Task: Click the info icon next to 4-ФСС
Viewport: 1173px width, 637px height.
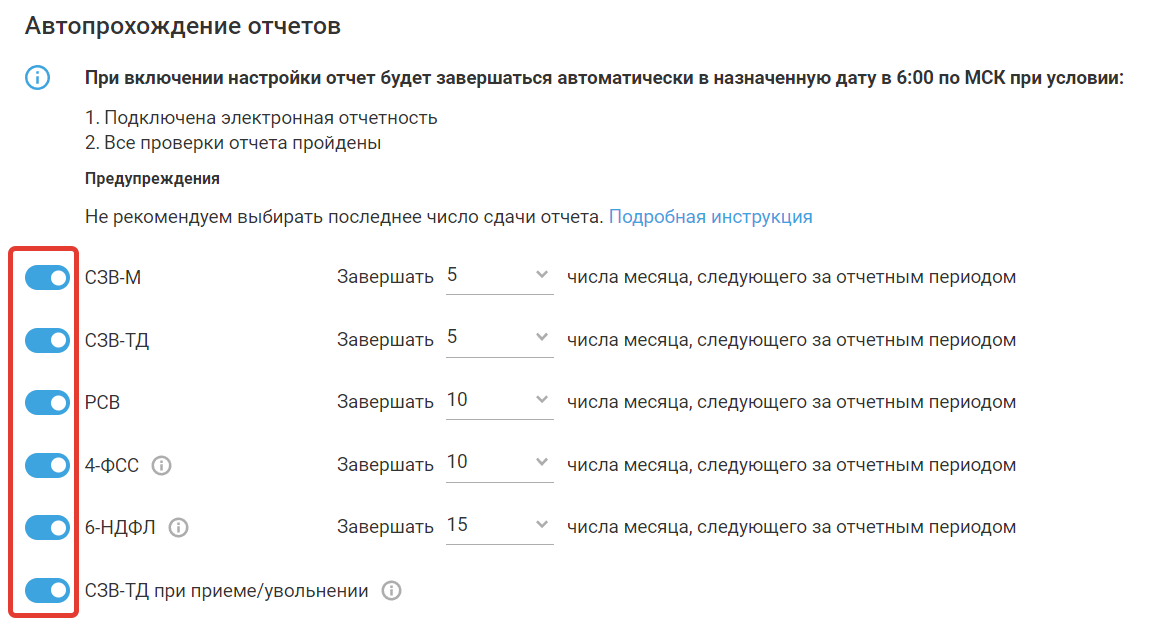Action: coord(161,465)
